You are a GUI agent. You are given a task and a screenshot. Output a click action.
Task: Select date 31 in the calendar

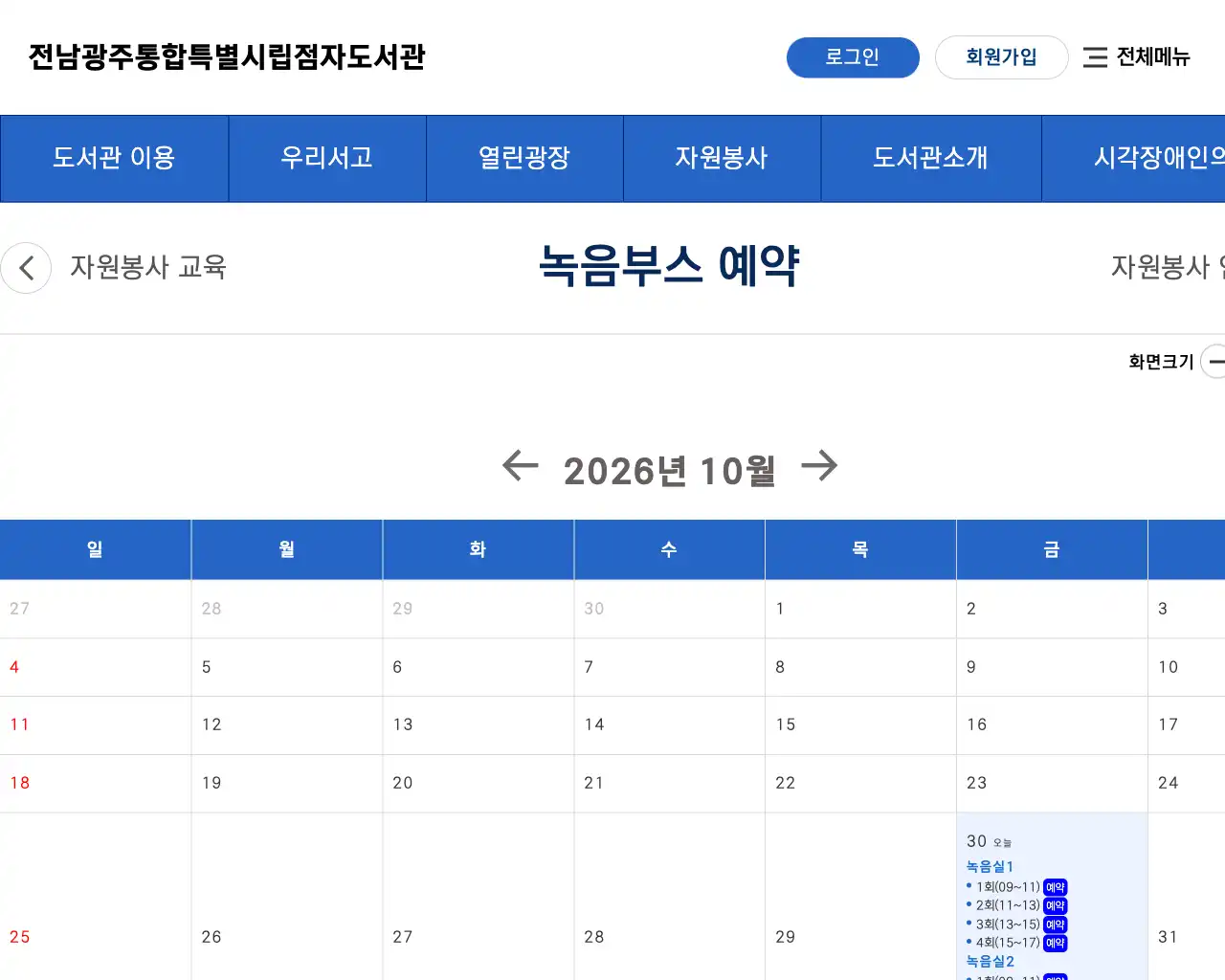(x=1169, y=937)
